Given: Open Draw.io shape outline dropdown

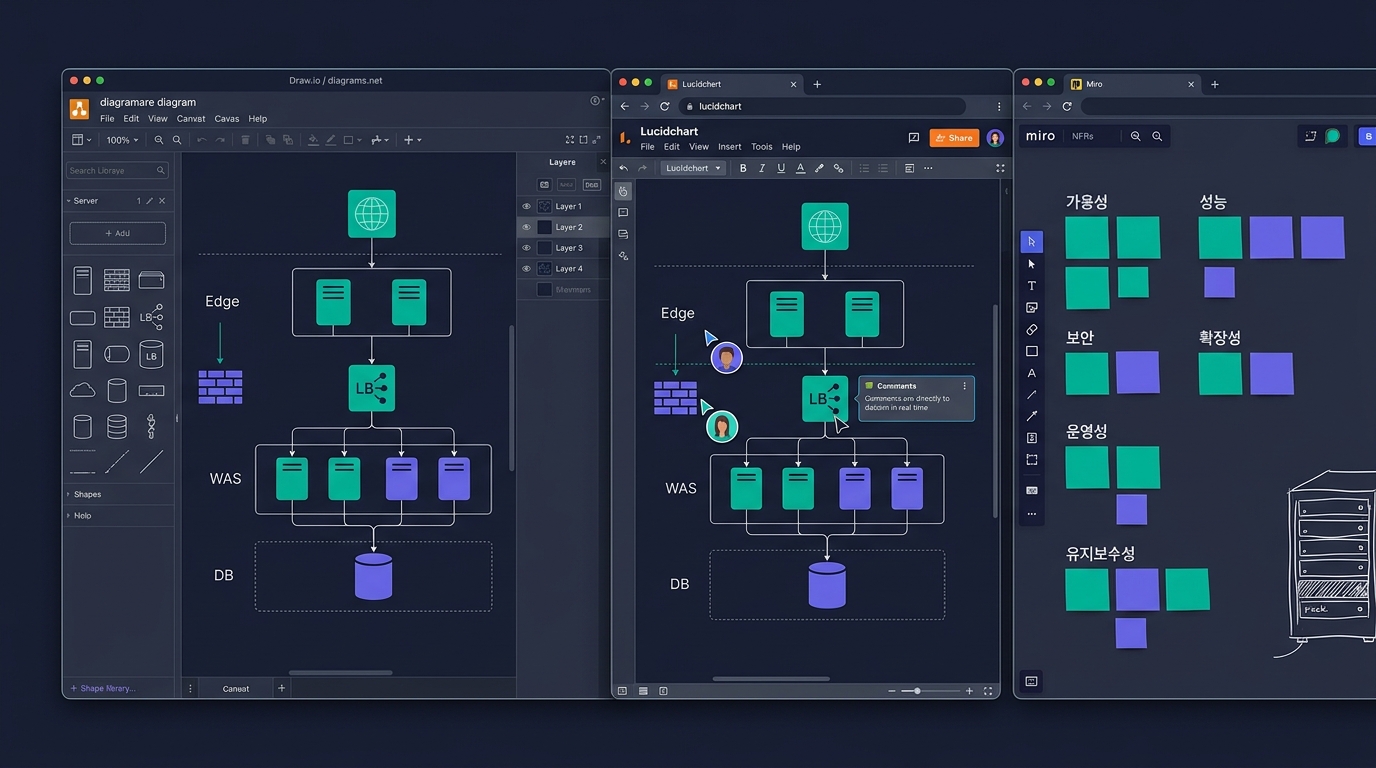Looking at the screenshot, I should [353, 140].
